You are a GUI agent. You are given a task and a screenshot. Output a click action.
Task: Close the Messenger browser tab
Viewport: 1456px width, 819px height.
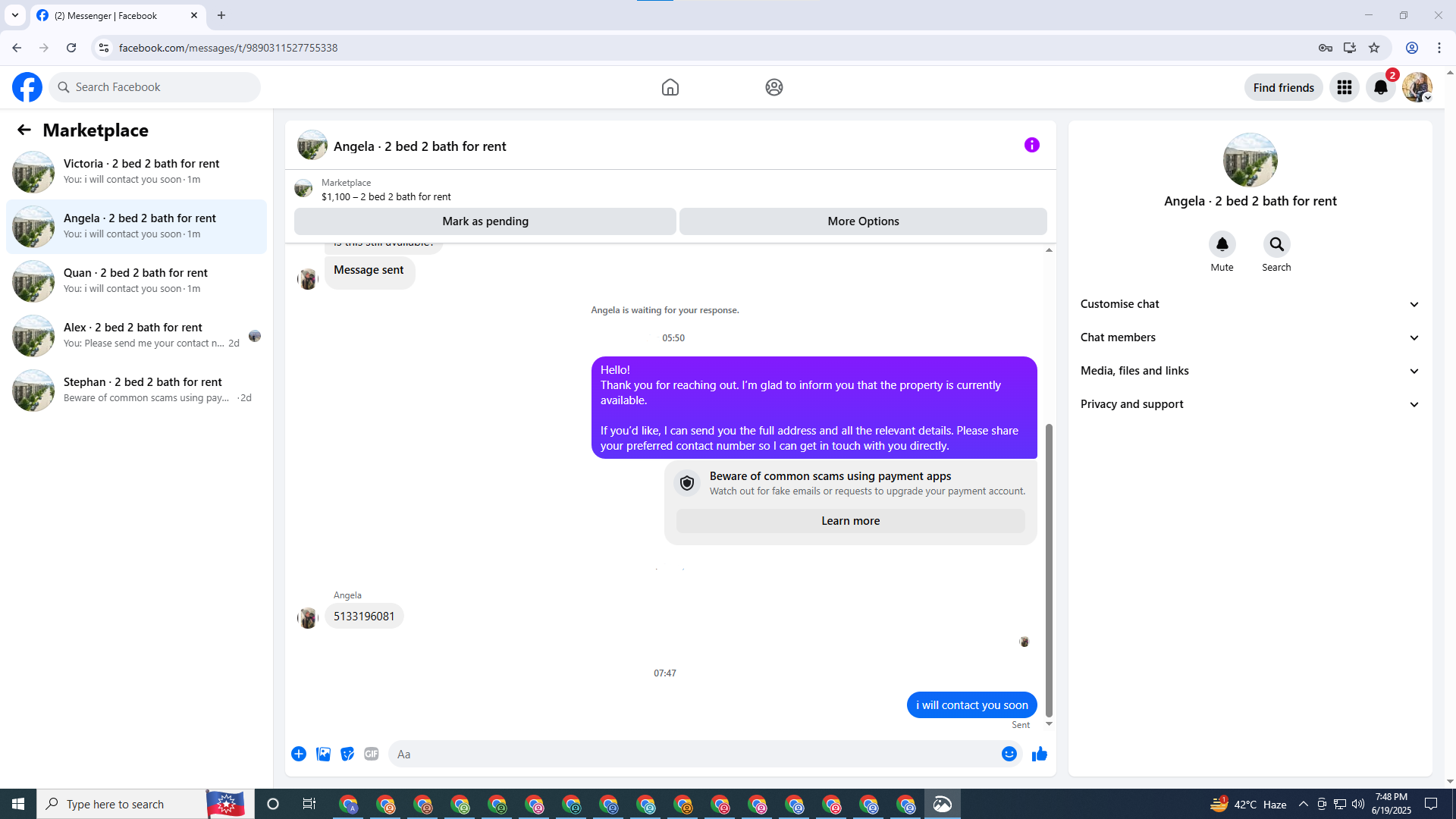[194, 15]
